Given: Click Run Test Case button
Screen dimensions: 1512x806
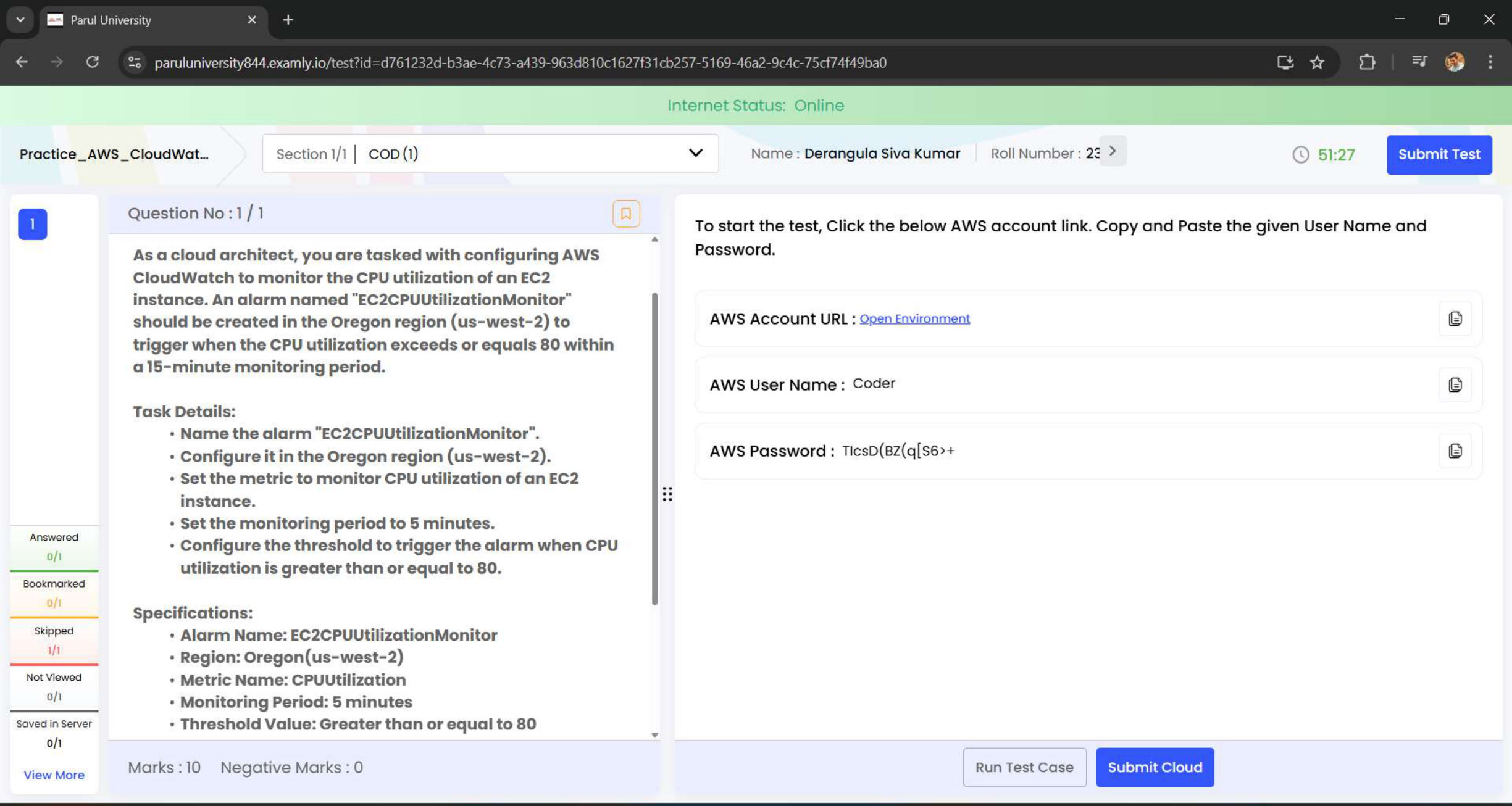Looking at the screenshot, I should point(1024,767).
